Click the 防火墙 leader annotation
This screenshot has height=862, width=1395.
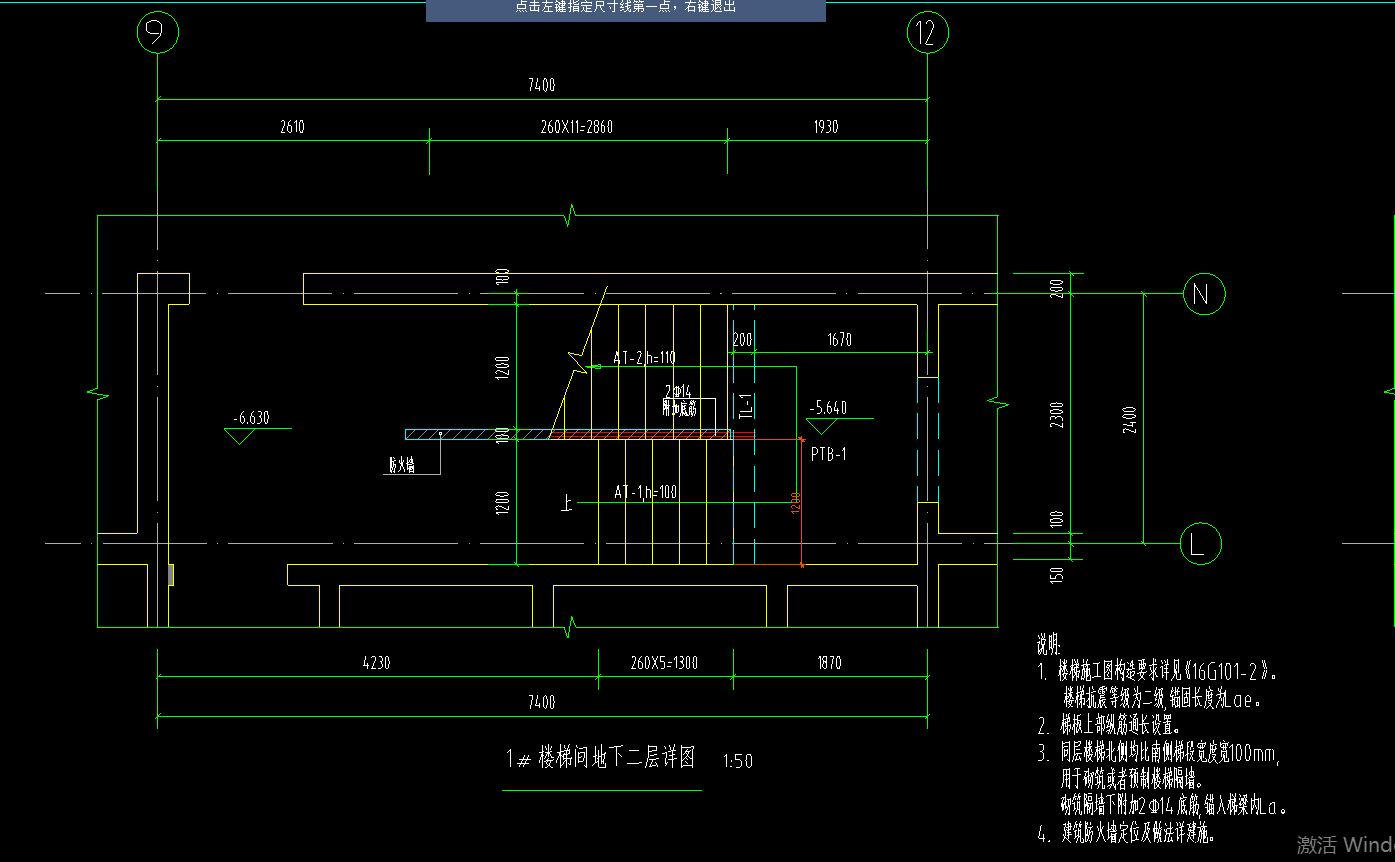click(x=402, y=465)
